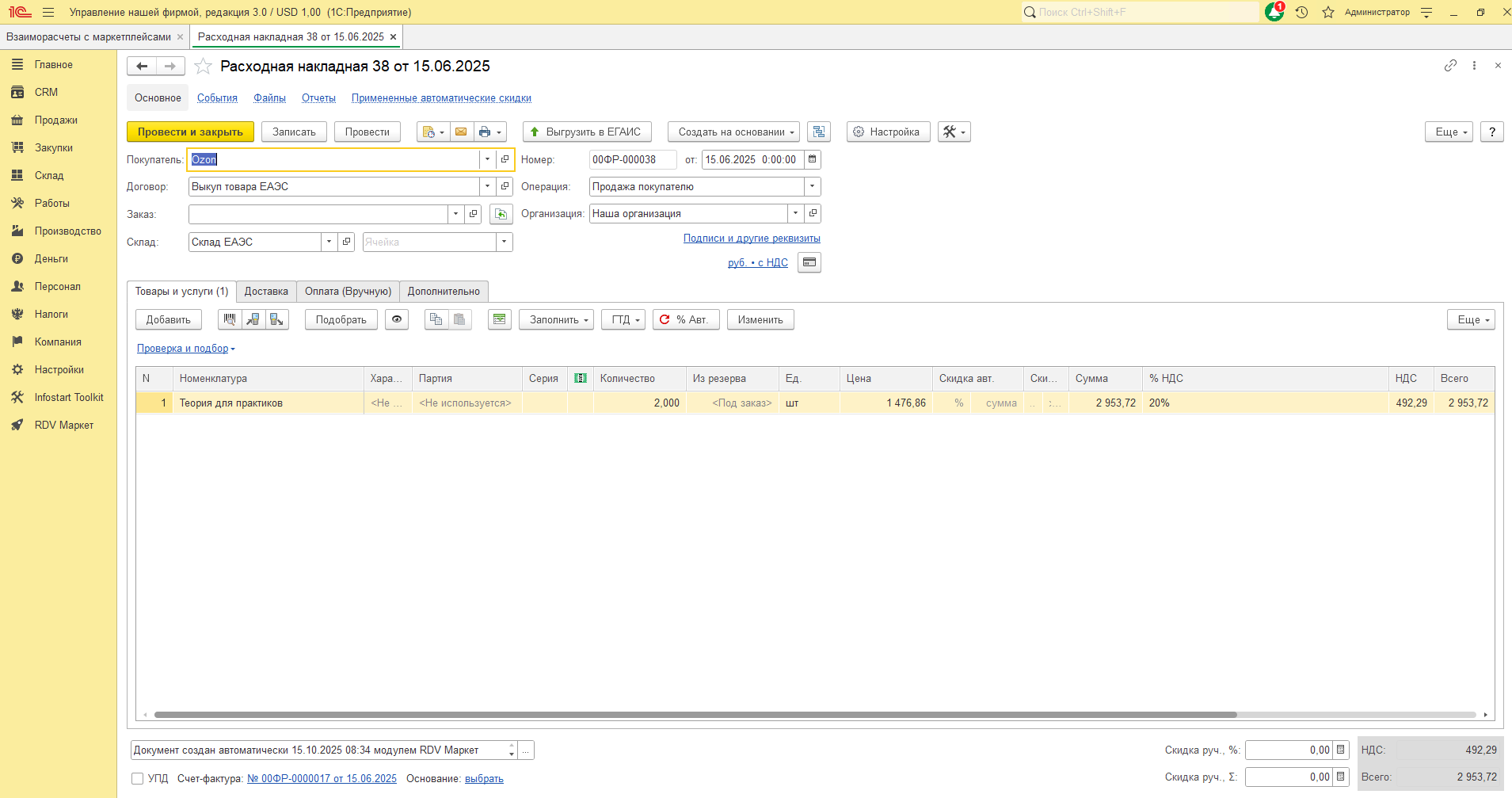1512x798 pixels.
Task: Open Подписи и другие реквизиты link
Action: pos(752,239)
